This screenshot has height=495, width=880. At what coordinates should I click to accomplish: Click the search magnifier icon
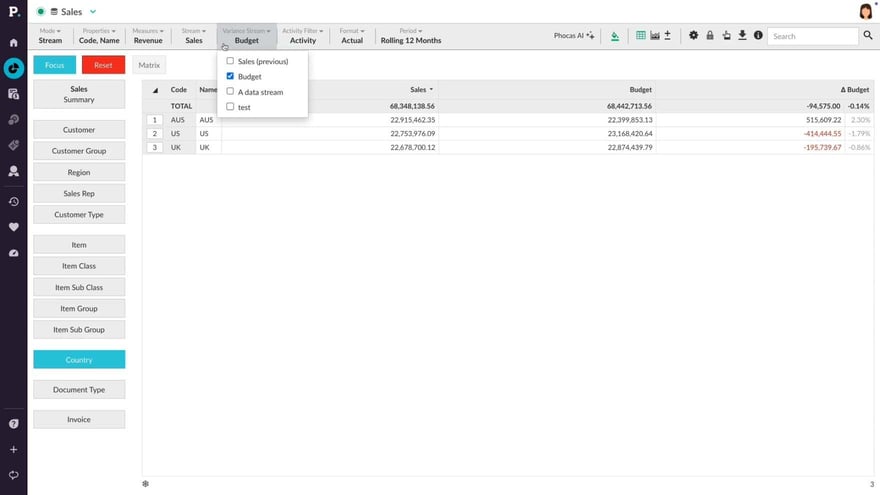pos(867,36)
